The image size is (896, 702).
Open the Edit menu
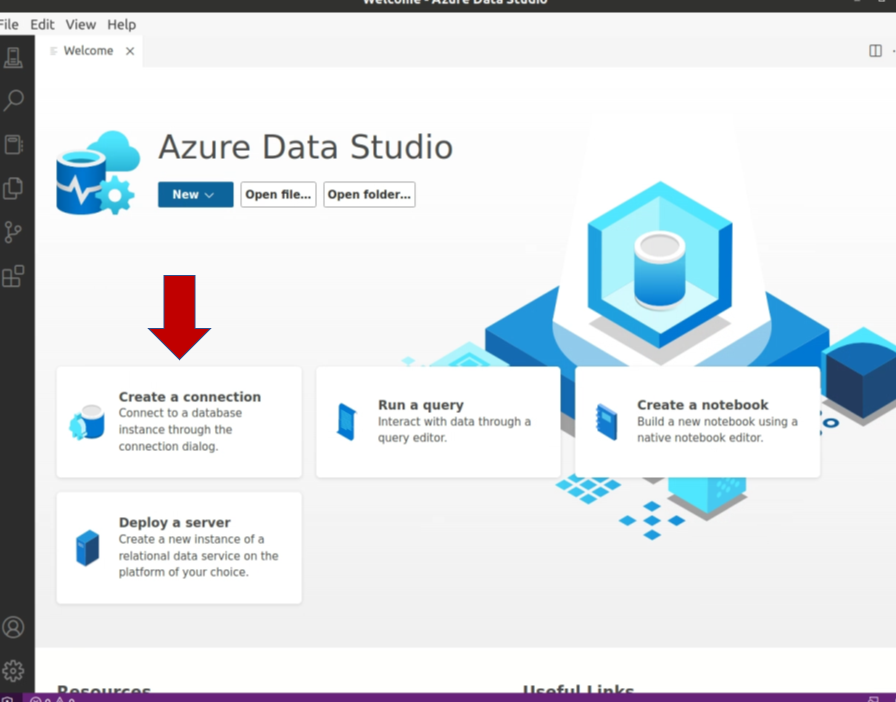(42, 25)
